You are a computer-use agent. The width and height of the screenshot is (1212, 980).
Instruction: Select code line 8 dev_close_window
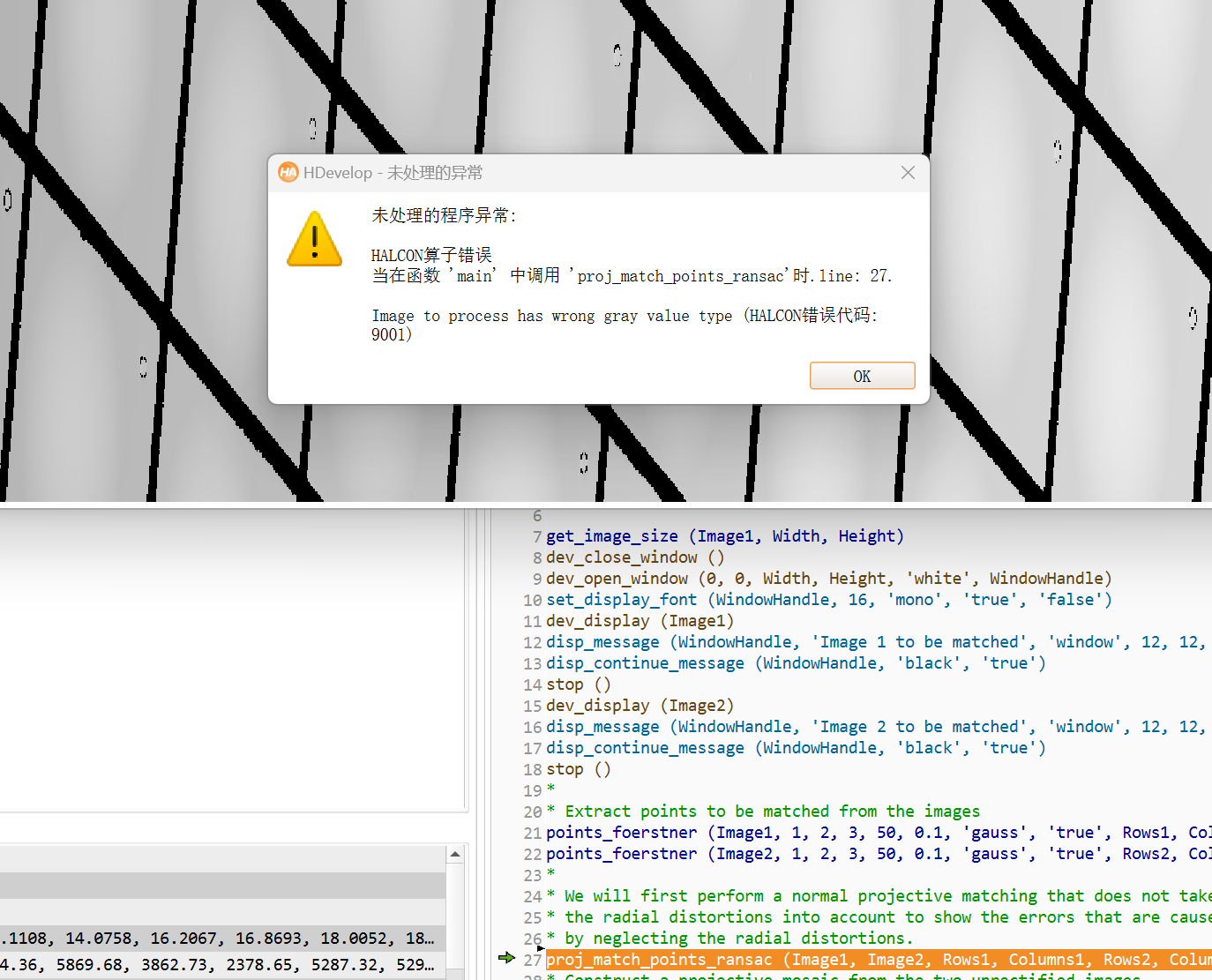635,557
